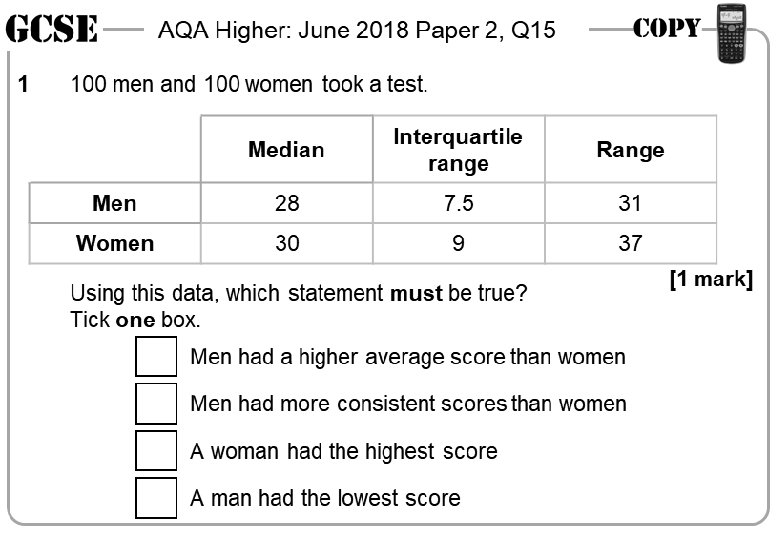Click Men's range value 31

point(630,203)
